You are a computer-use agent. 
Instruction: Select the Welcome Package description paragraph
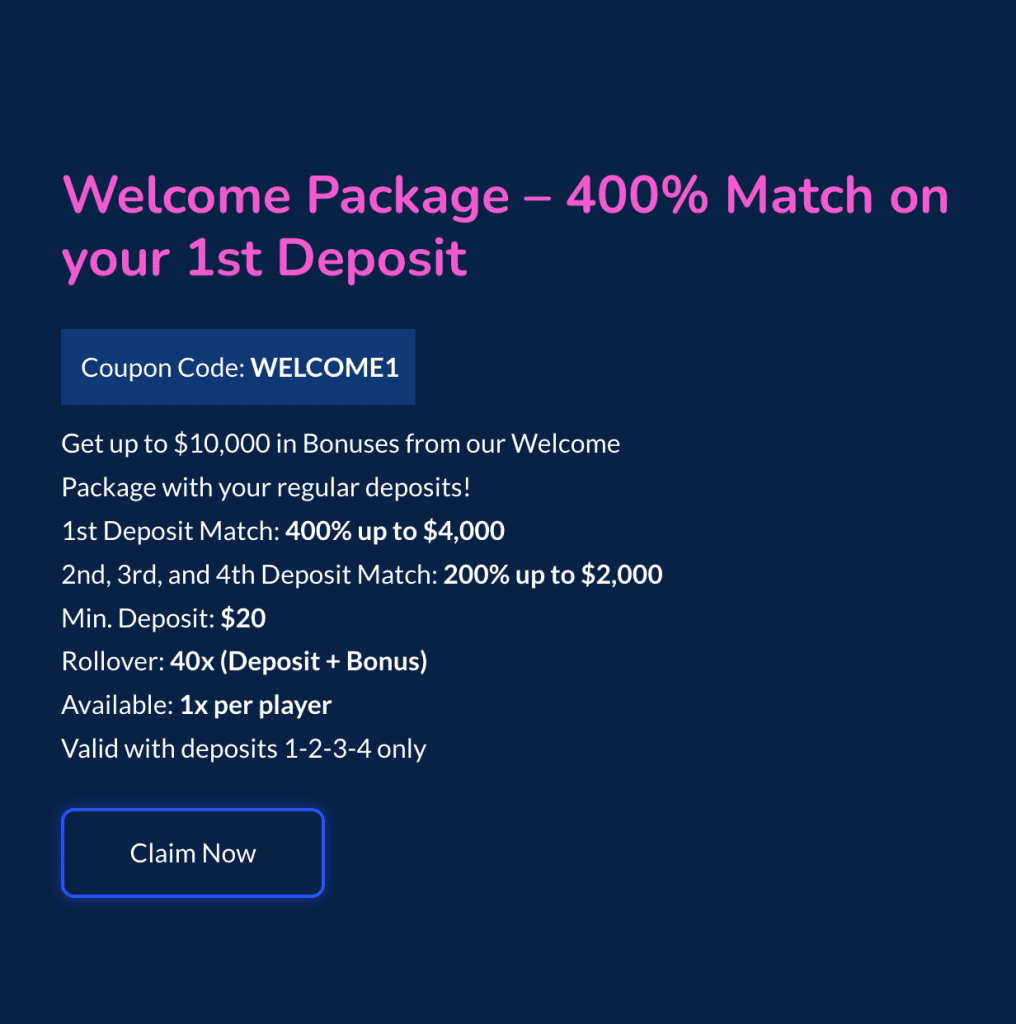coord(341,464)
